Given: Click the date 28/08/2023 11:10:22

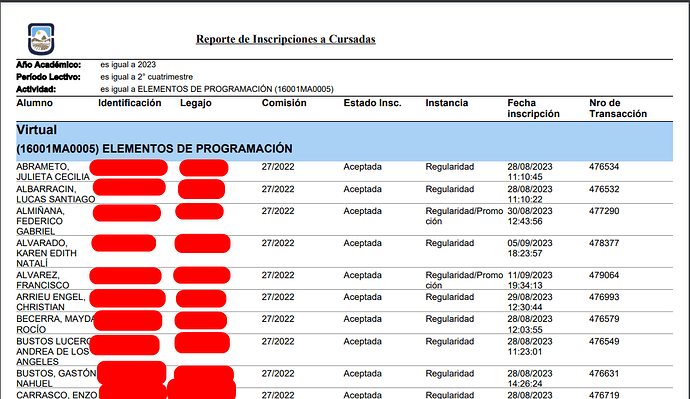Looking at the screenshot, I should [530, 194].
